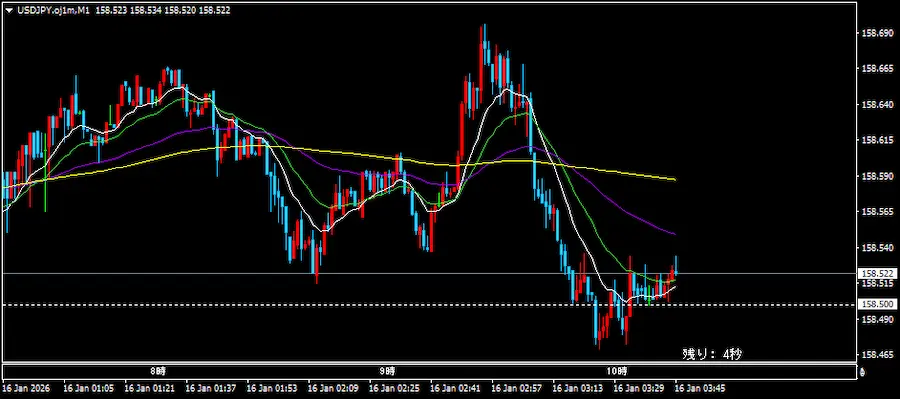Click the 残り: 4秒 countdown text
This screenshot has width=900, height=399.
[x=712, y=354]
